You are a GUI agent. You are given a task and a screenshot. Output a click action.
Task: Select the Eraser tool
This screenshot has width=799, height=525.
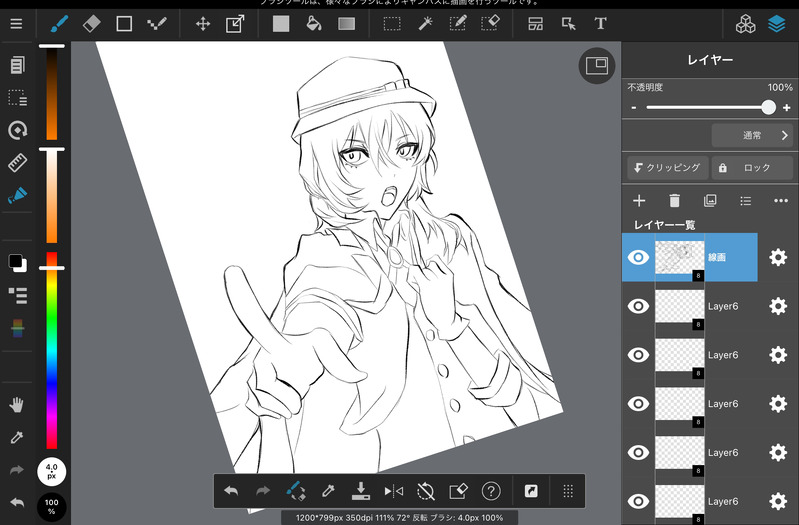click(x=92, y=23)
